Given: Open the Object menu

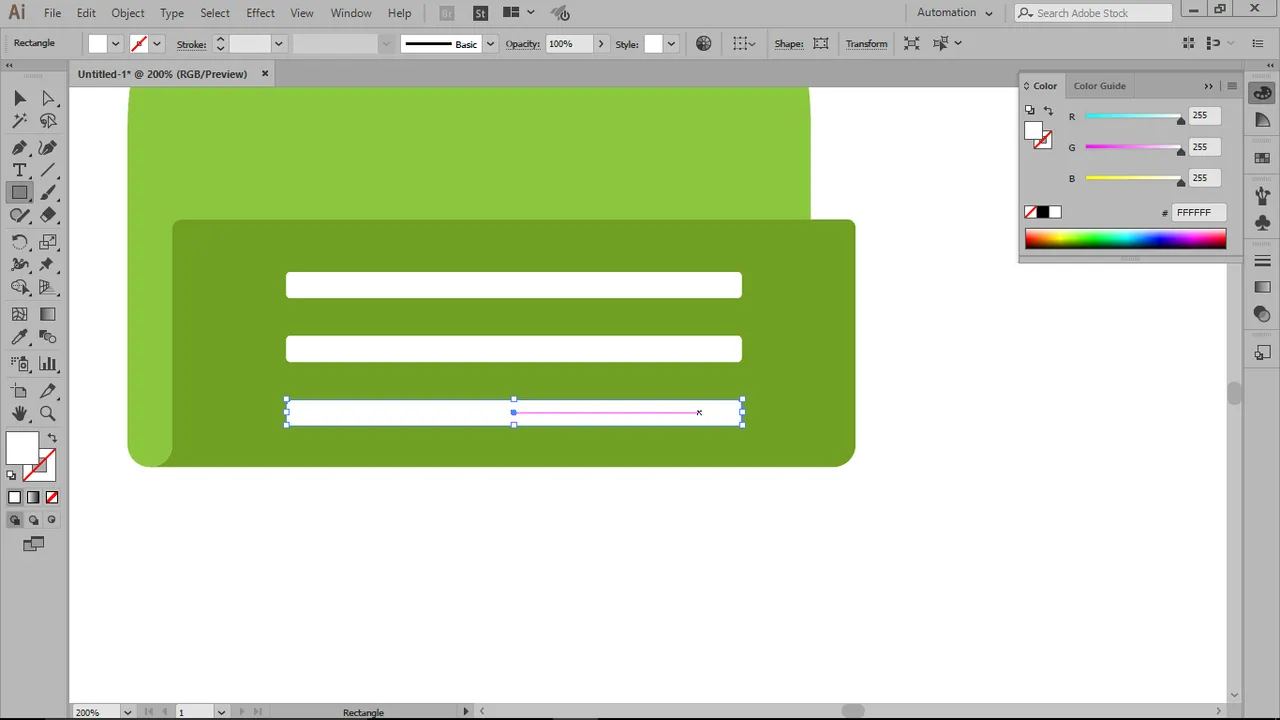Looking at the screenshot, I should (x=127, y=13).
